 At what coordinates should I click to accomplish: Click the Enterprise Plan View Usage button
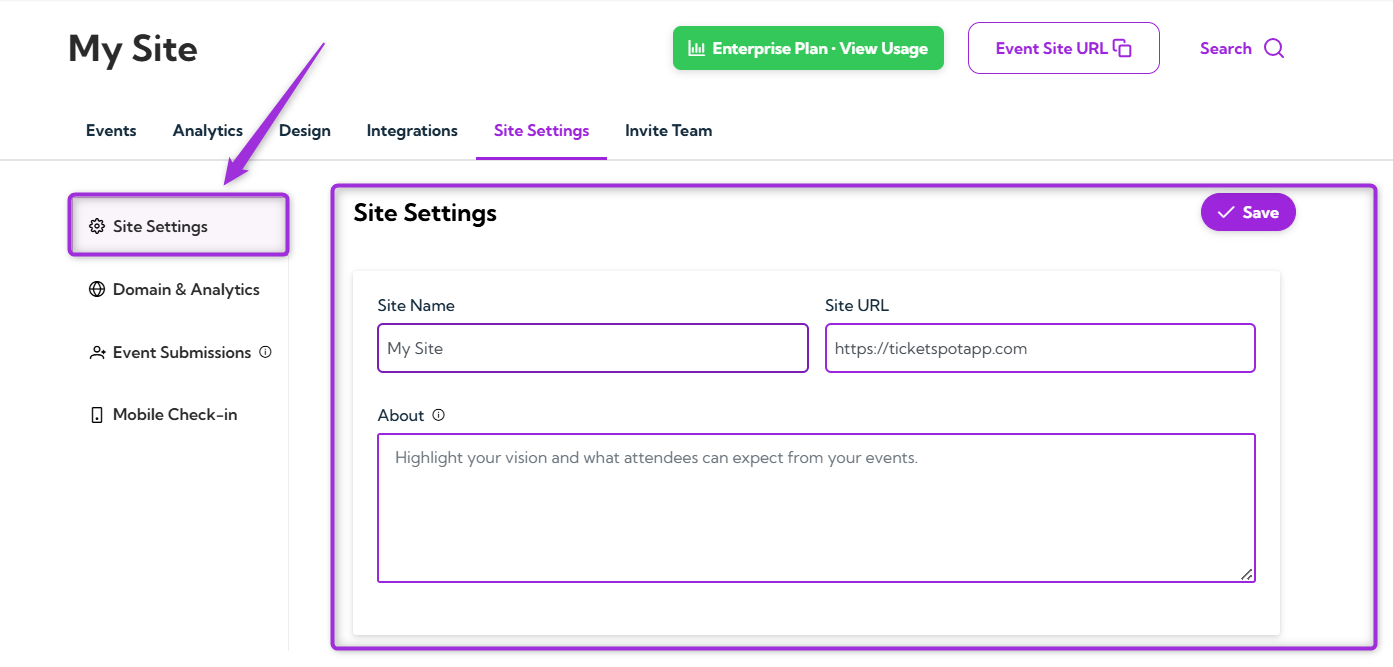(808, 47)
